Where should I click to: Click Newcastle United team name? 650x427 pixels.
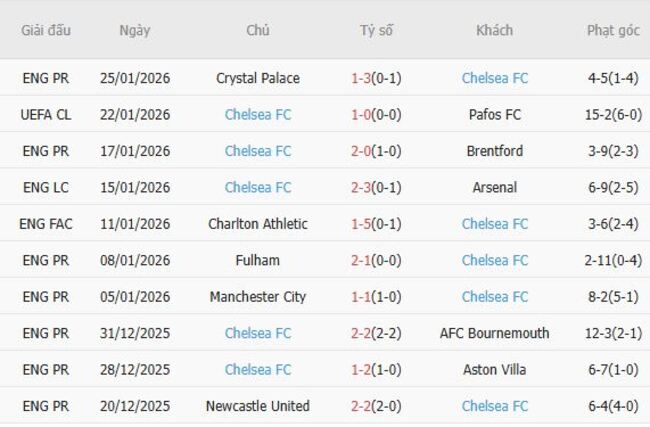point(258,406)
